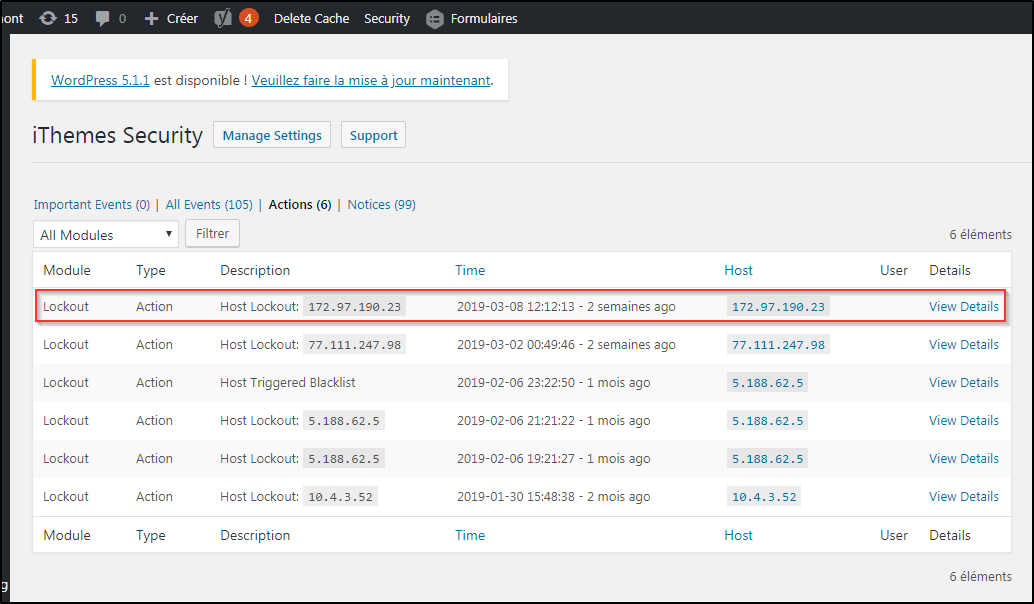Open the All Modules dropdown

(106, 235)
